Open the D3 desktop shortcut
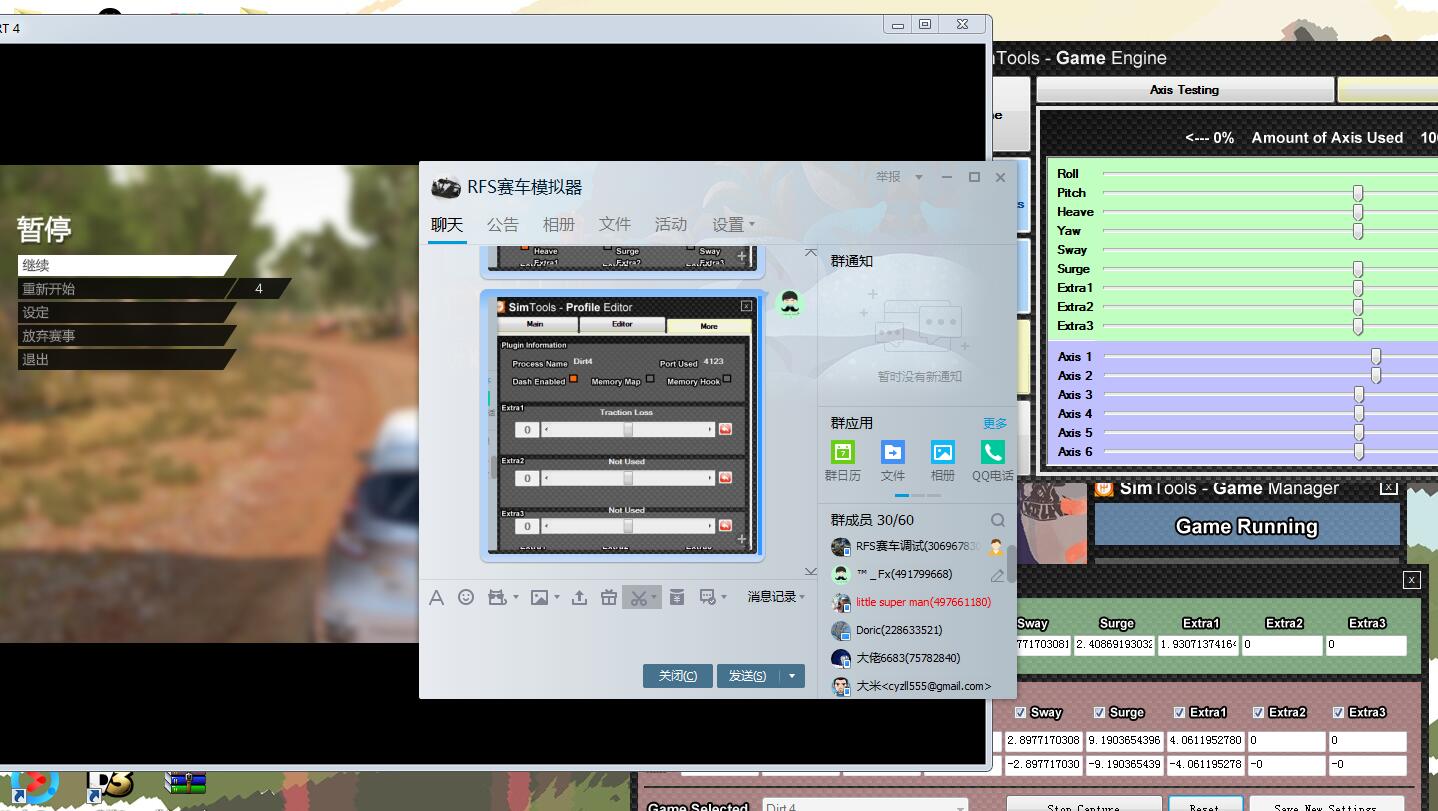Viewport: 1438px width, 811px height. pyautogui.click(x=109, y=785)
